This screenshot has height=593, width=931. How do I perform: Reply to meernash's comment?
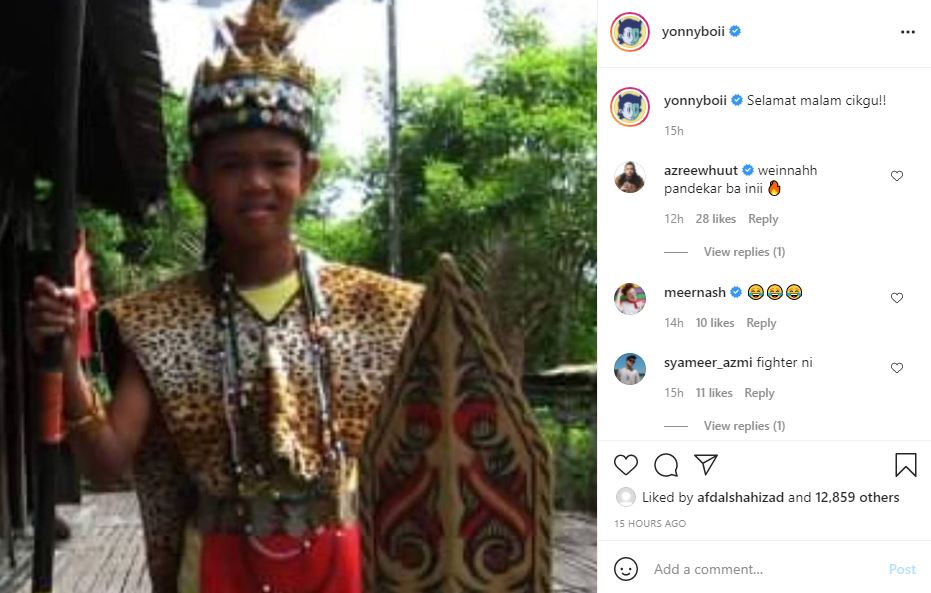pos(761,323)
